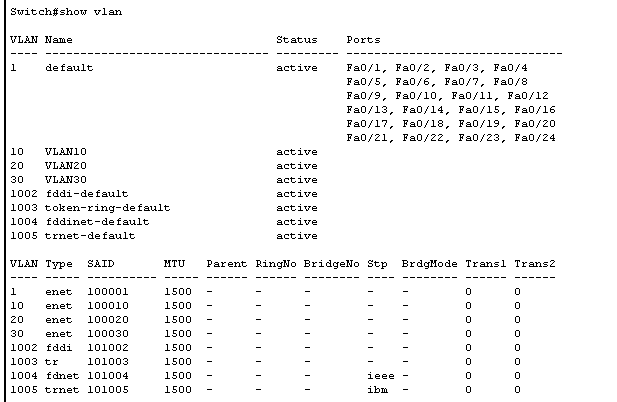
Task: Click token-ring-default VLAN name
Action: point(107,208)
